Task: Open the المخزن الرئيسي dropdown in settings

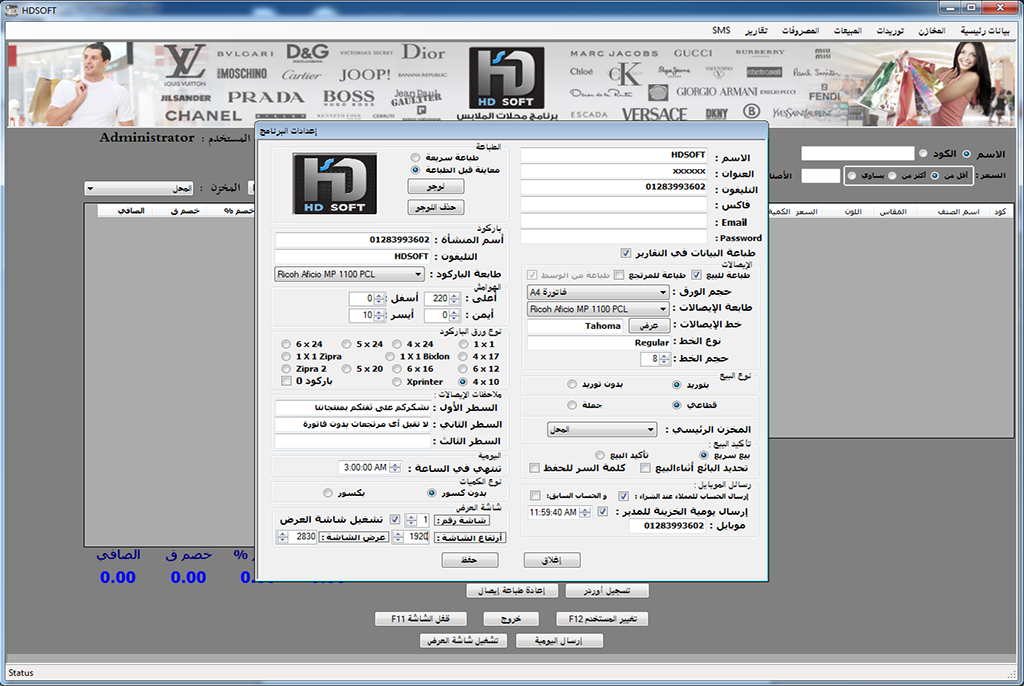Action: click(x=601, y=429)
